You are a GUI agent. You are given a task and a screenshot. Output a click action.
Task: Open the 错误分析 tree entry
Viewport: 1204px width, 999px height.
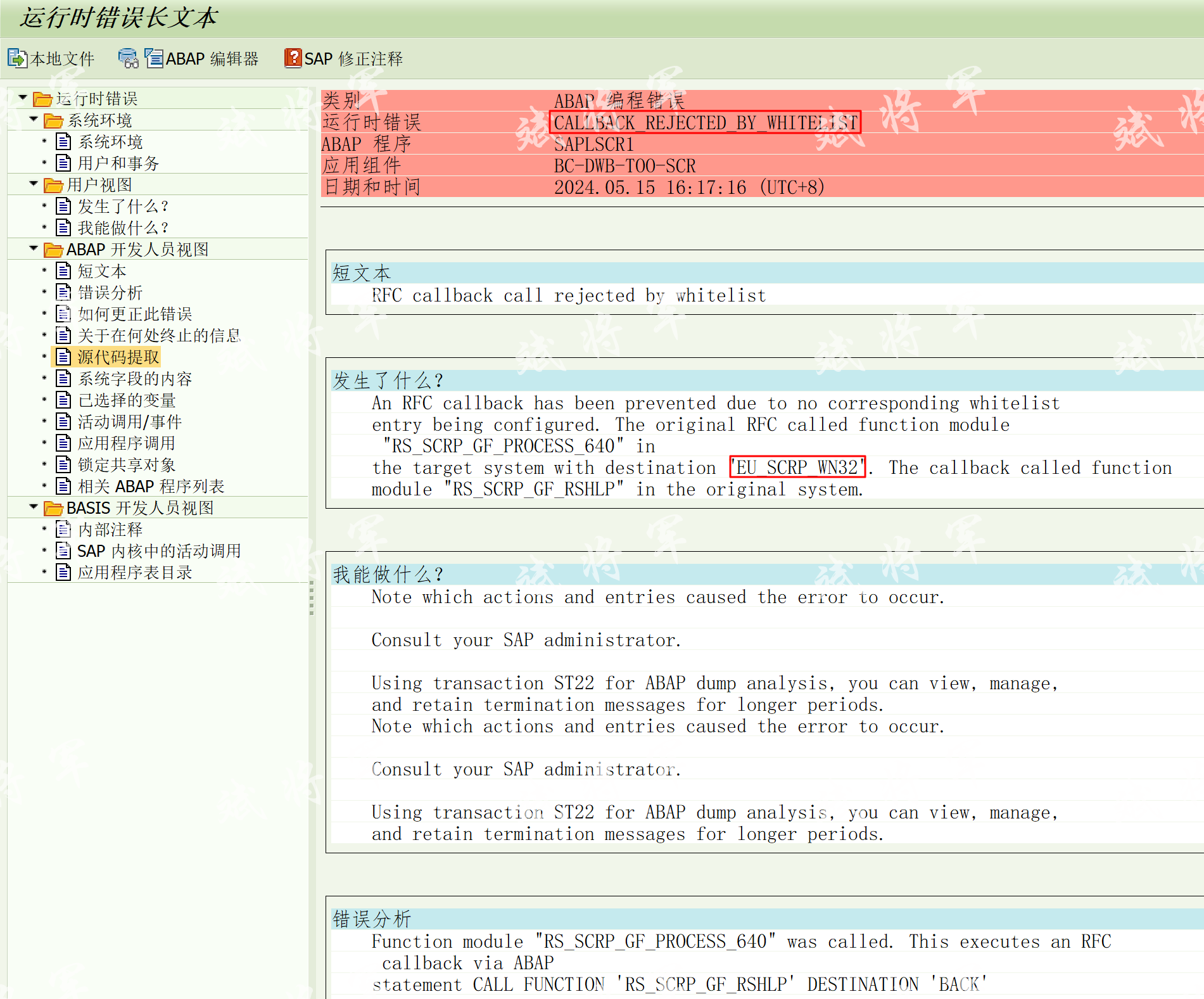110,293
